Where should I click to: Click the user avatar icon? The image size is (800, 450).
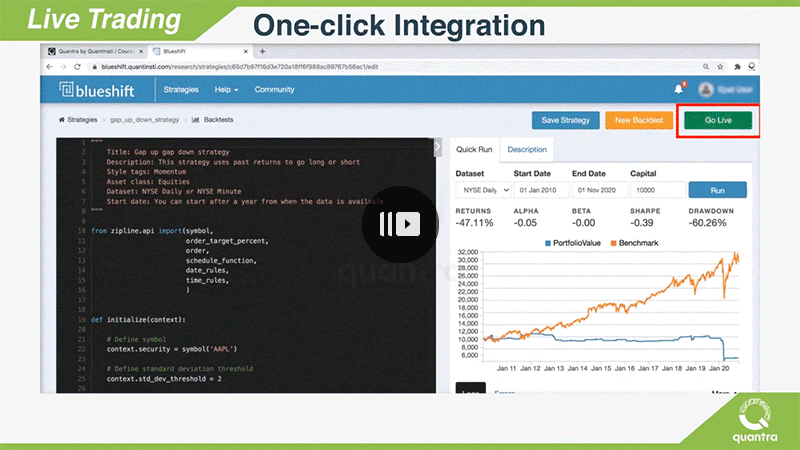(706, 90)
